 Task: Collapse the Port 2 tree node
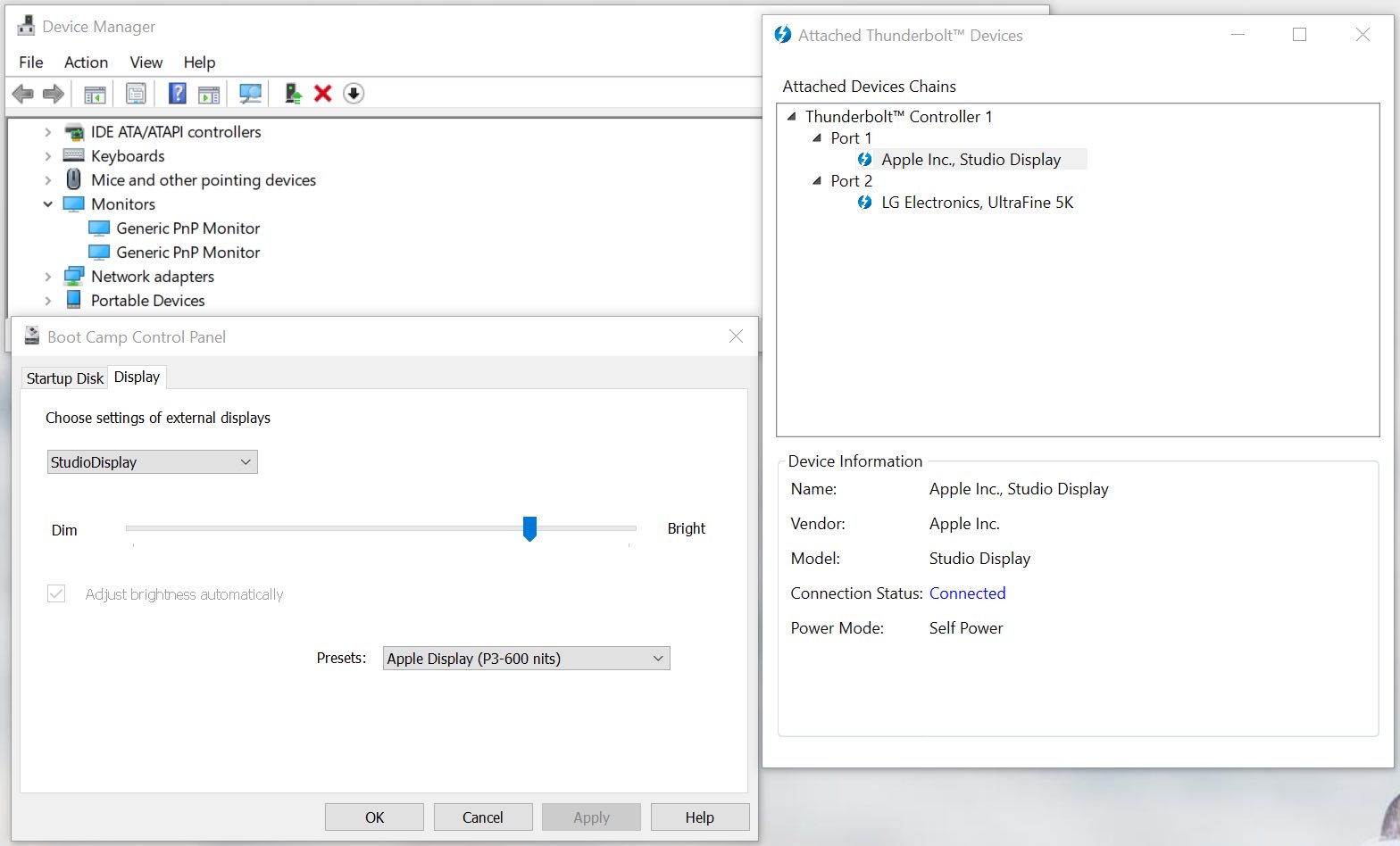click(x=817, y=180)
